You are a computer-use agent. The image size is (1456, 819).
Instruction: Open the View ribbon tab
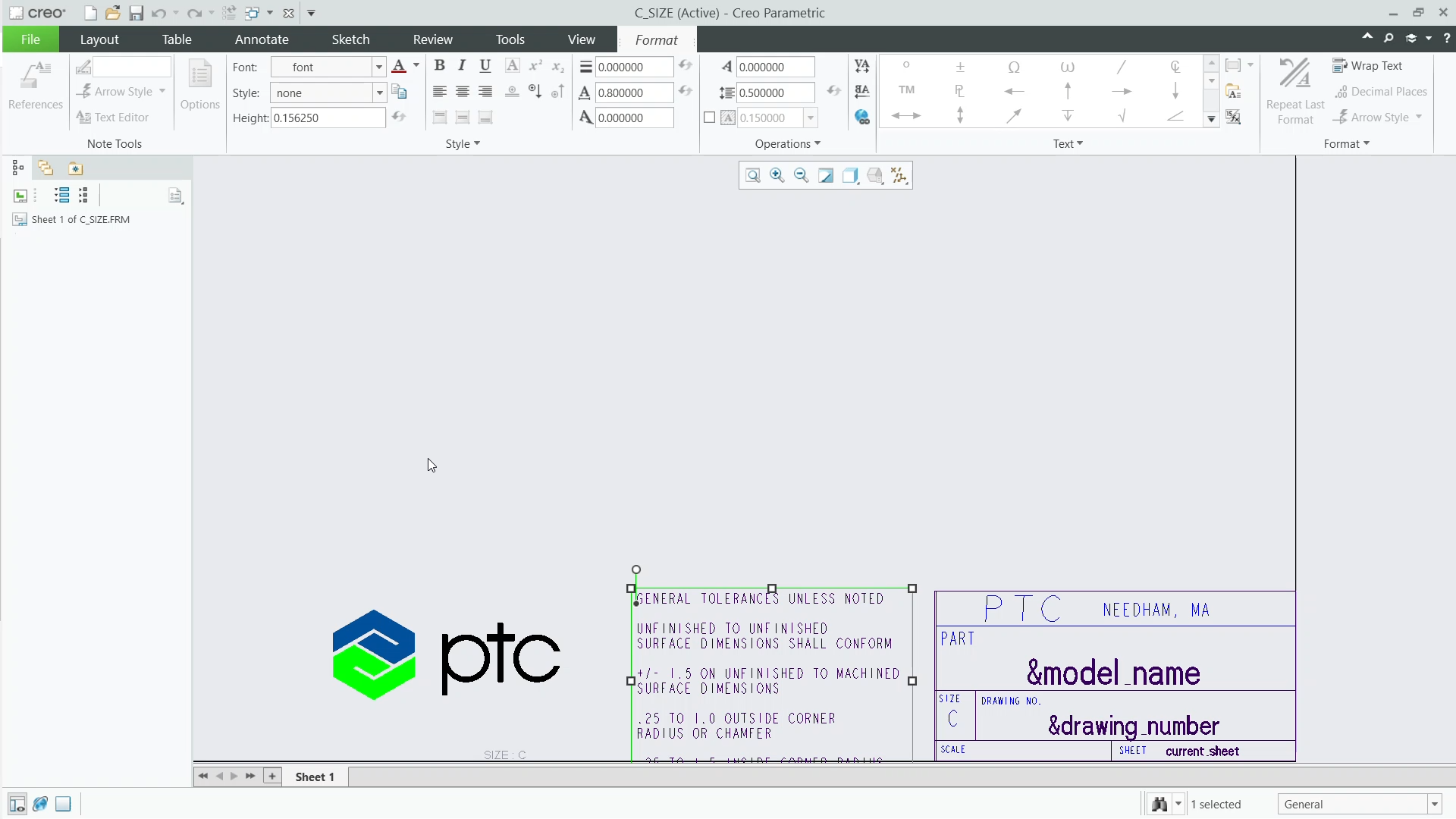[x=581, y=39]
